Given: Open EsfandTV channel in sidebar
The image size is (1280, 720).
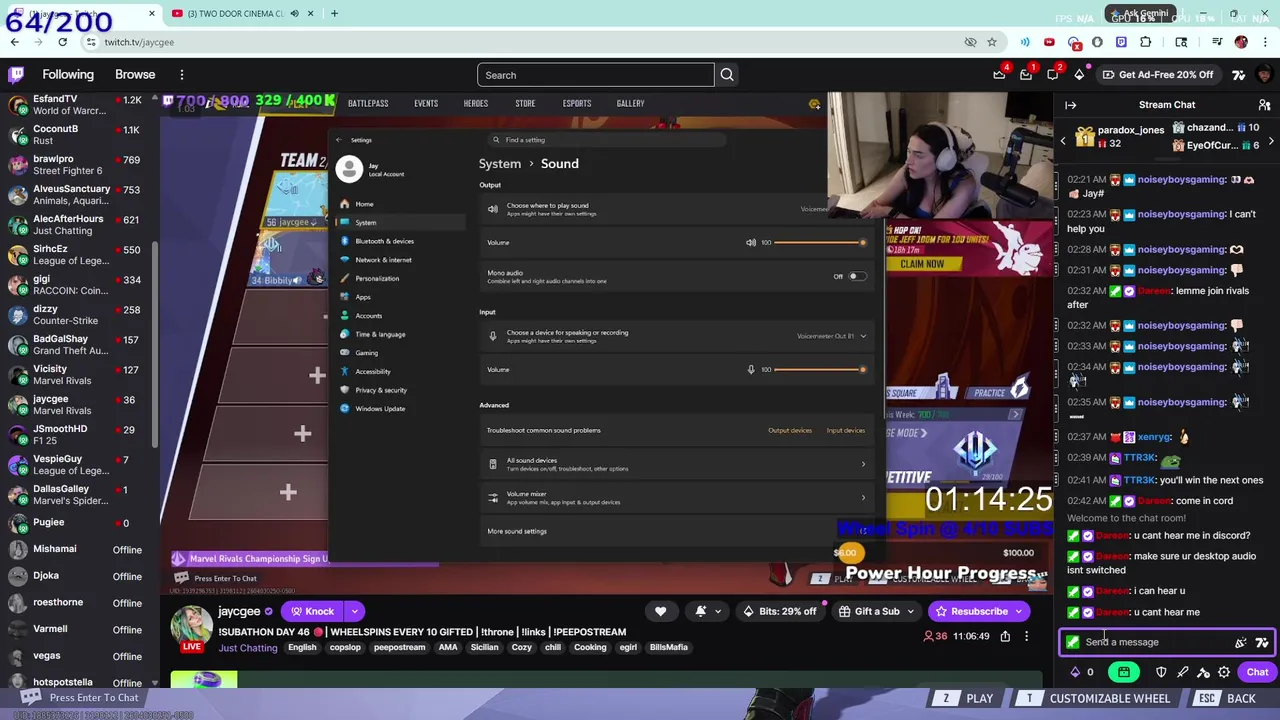Looking at the screenshot, I should pos(78,104).
